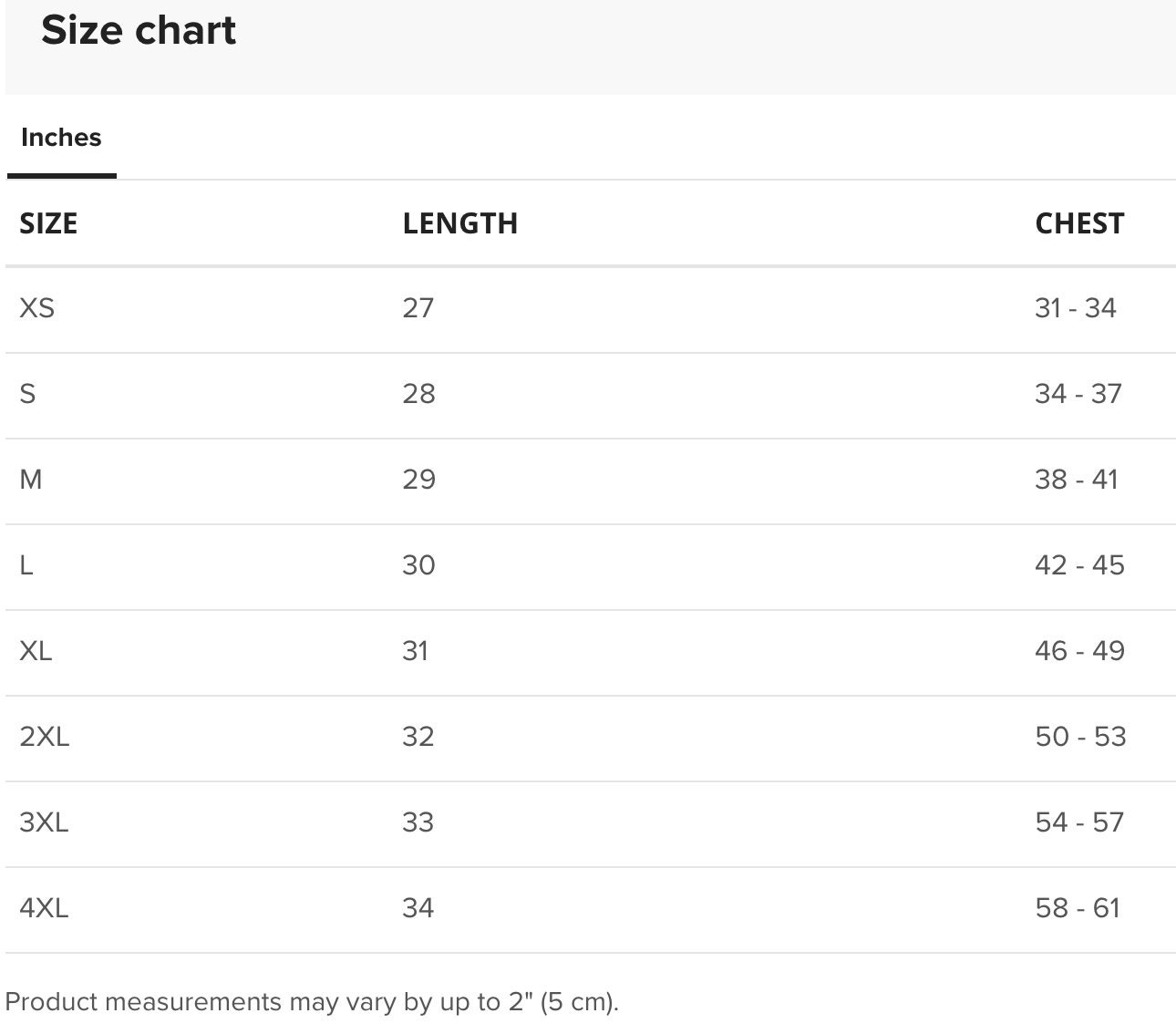Click the SIZE column header
This screenshot has height=1034, width=1176.
point(48,223)
